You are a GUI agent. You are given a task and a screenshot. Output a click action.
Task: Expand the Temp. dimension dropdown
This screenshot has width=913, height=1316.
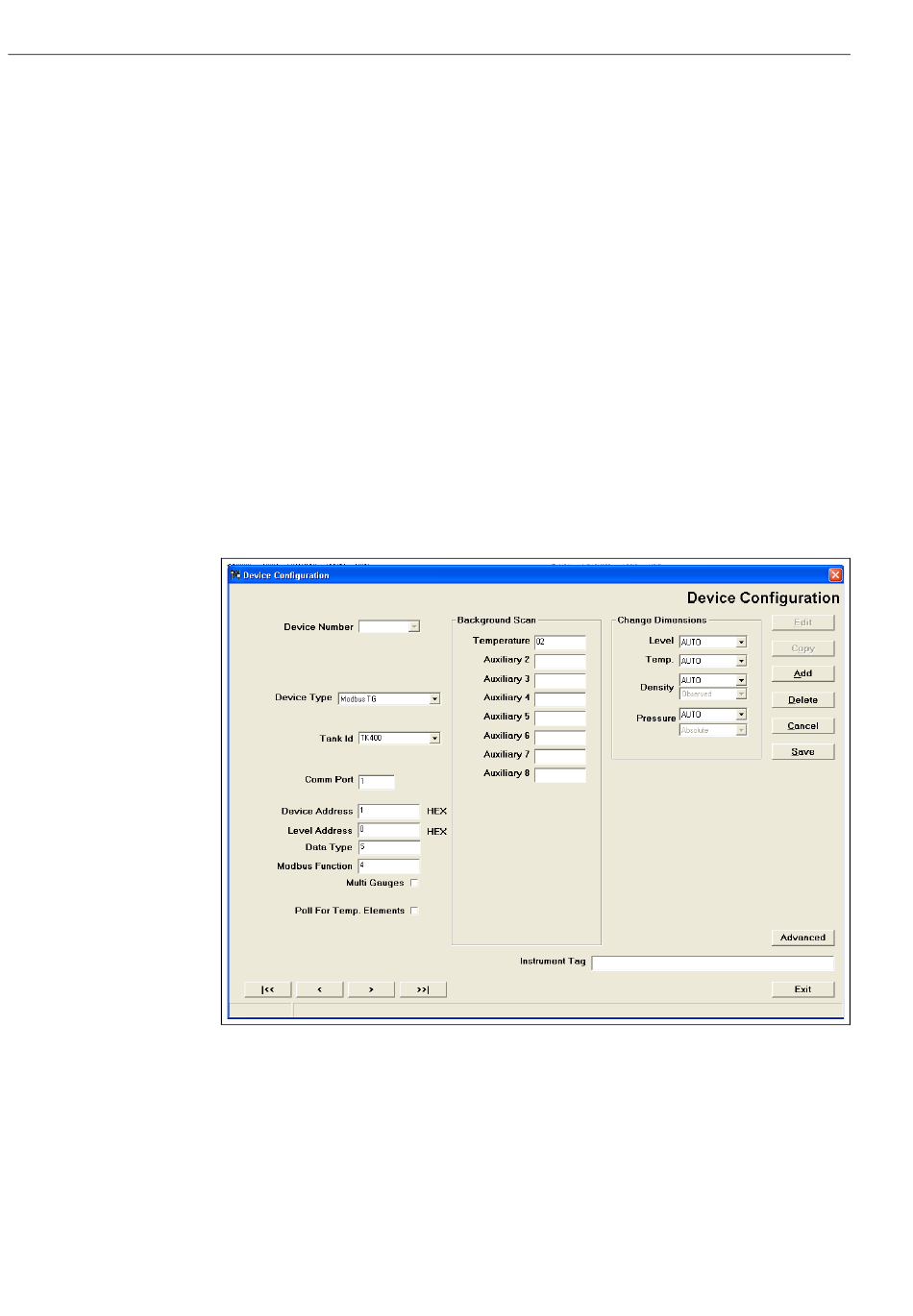tap(741, 661)
